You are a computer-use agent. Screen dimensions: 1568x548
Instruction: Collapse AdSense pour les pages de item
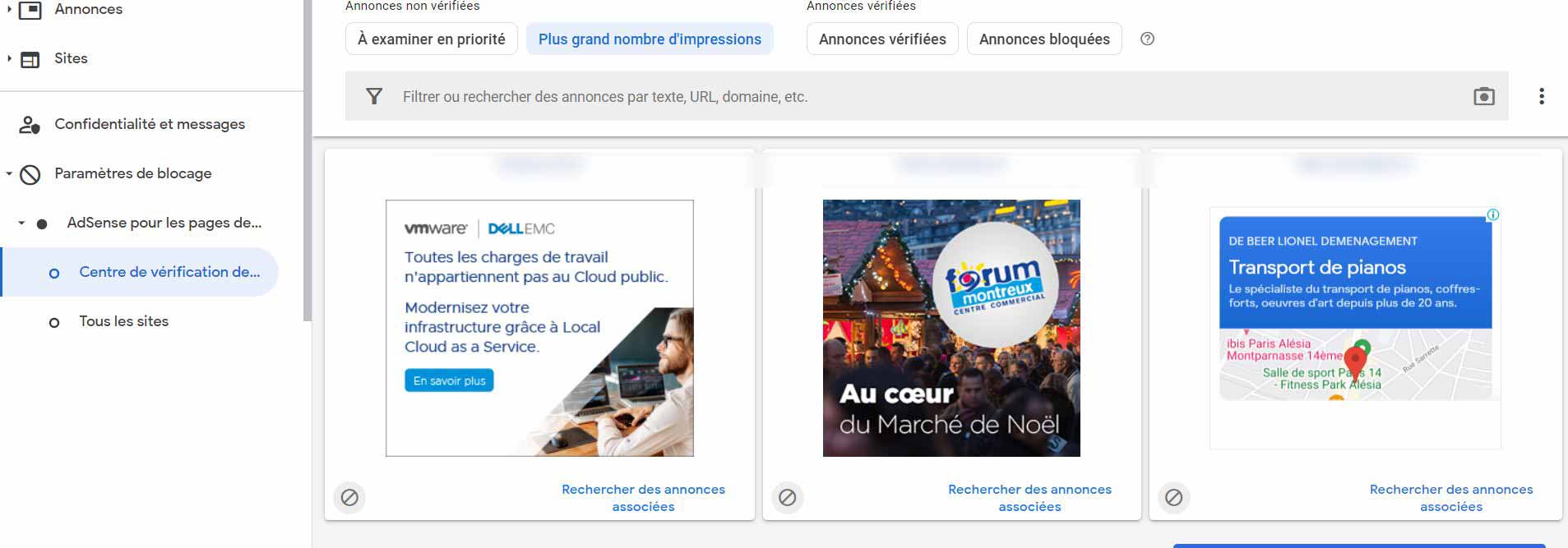(x=21, y=223)
